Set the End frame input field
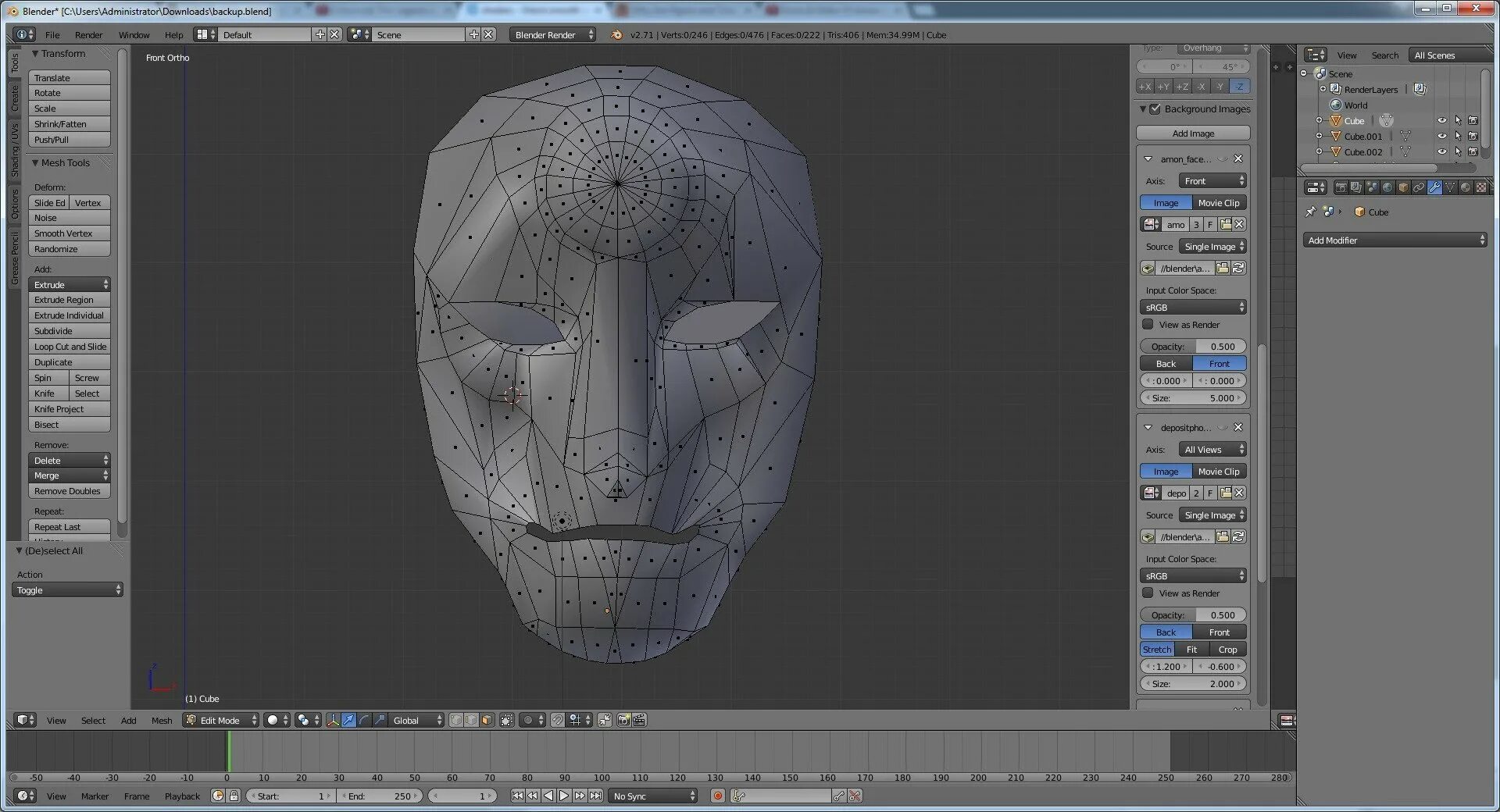 click(380, 796)
